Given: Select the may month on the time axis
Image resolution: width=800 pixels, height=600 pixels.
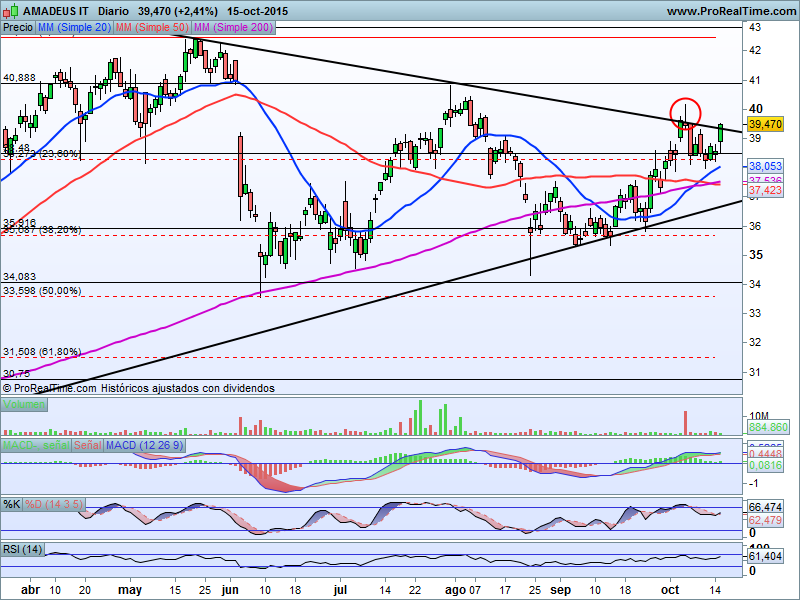Looking at the screenshot, I should coord(130,590).
